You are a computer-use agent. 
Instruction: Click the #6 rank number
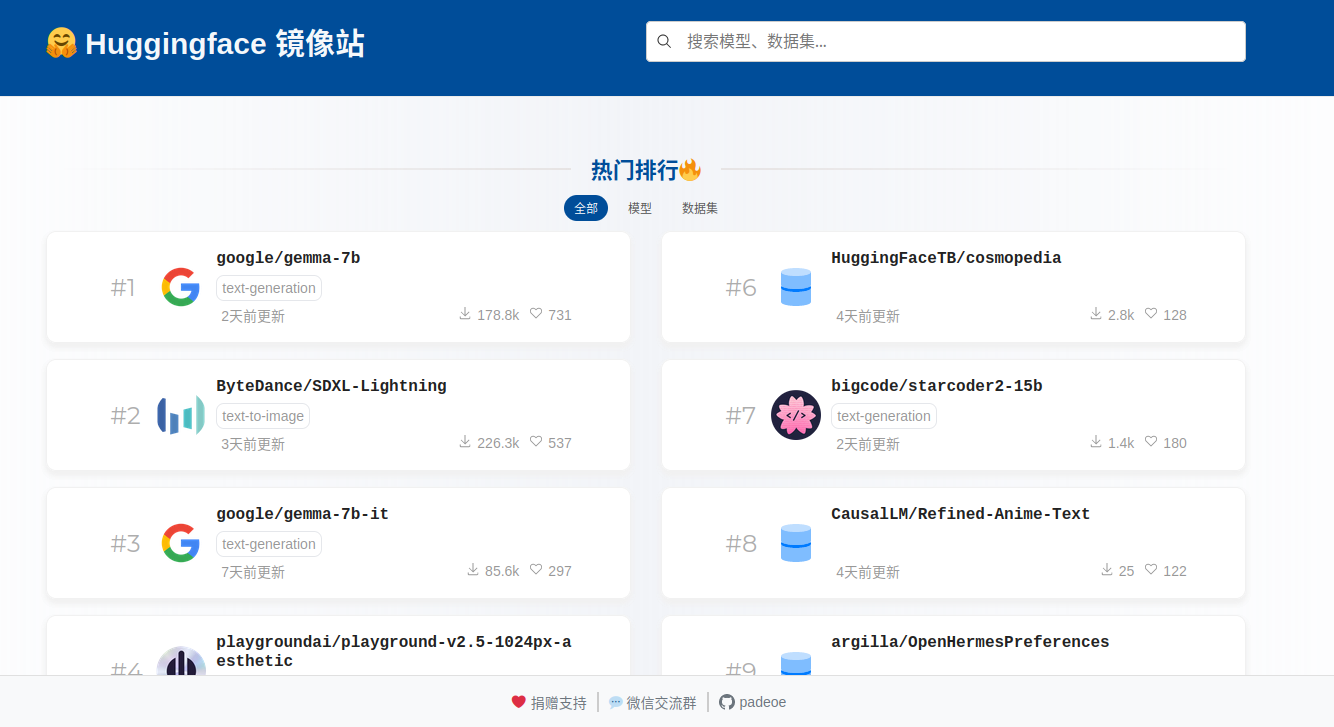pyautogui.click(x=741, y=288)
